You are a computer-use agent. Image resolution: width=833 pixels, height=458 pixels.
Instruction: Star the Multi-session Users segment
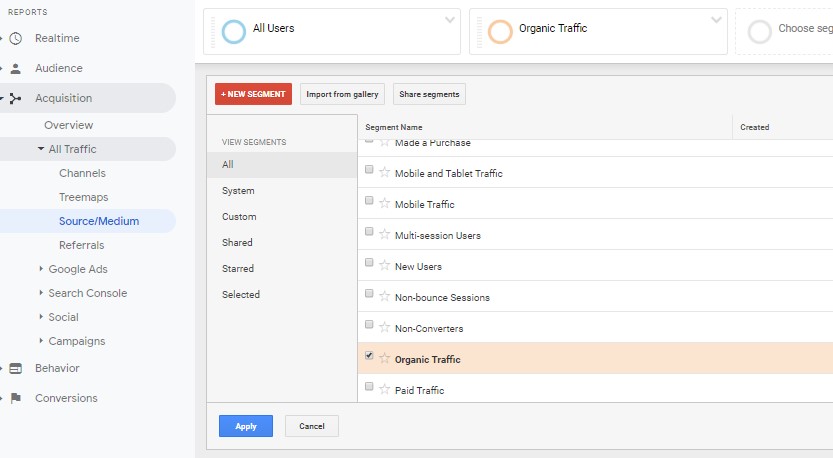click(x=385, y=235)
